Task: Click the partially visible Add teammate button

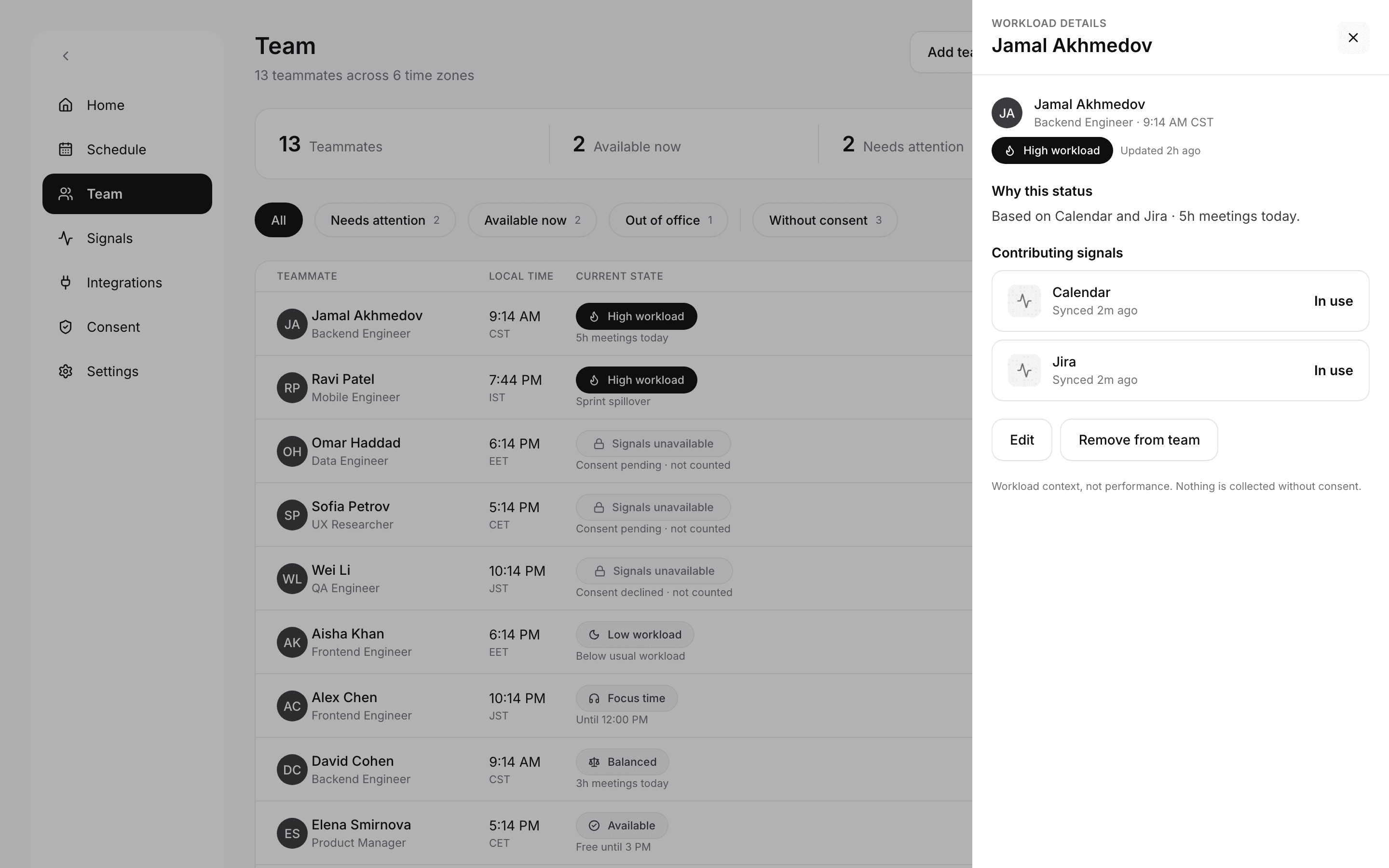Action: point(941,52)
